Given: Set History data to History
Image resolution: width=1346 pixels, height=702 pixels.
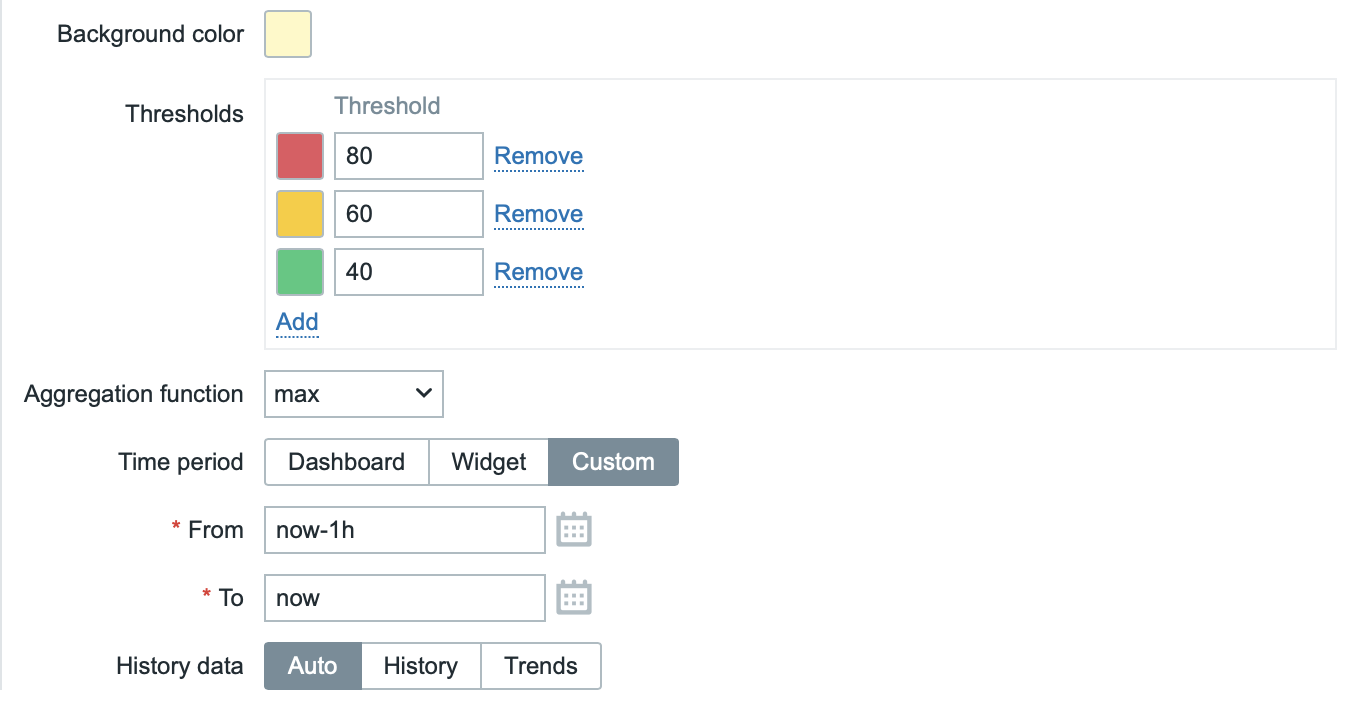Looking at the screenshot, I should tap(420, 666).
